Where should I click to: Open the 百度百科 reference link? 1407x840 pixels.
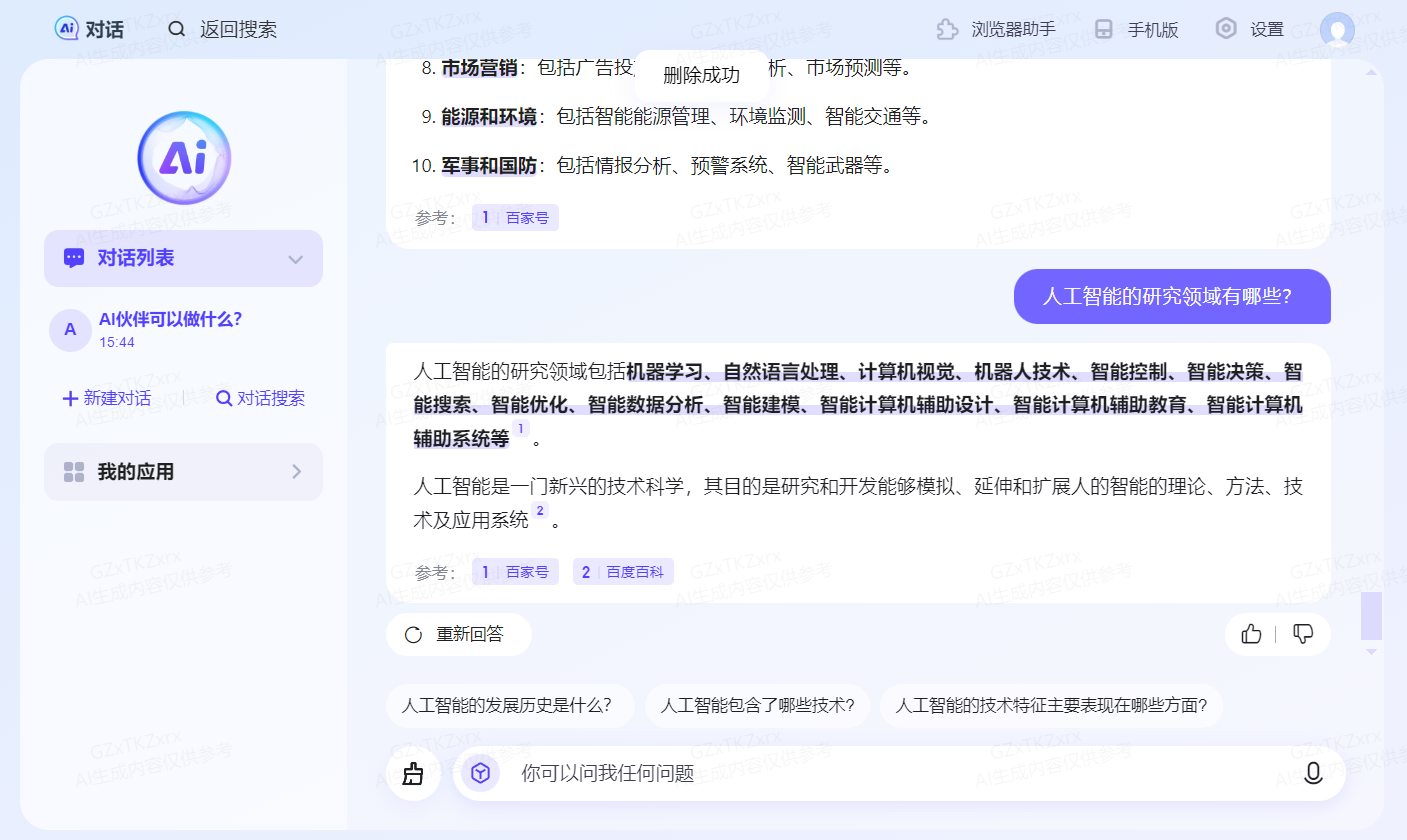click(x=623, y=571)
